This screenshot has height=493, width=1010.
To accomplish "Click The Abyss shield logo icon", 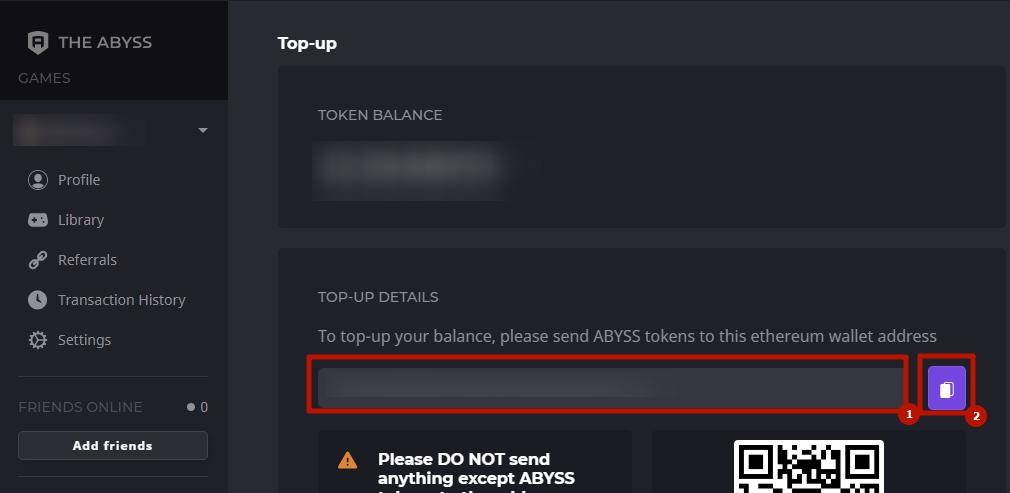I will pyautogui.click(x=38, y=43).
